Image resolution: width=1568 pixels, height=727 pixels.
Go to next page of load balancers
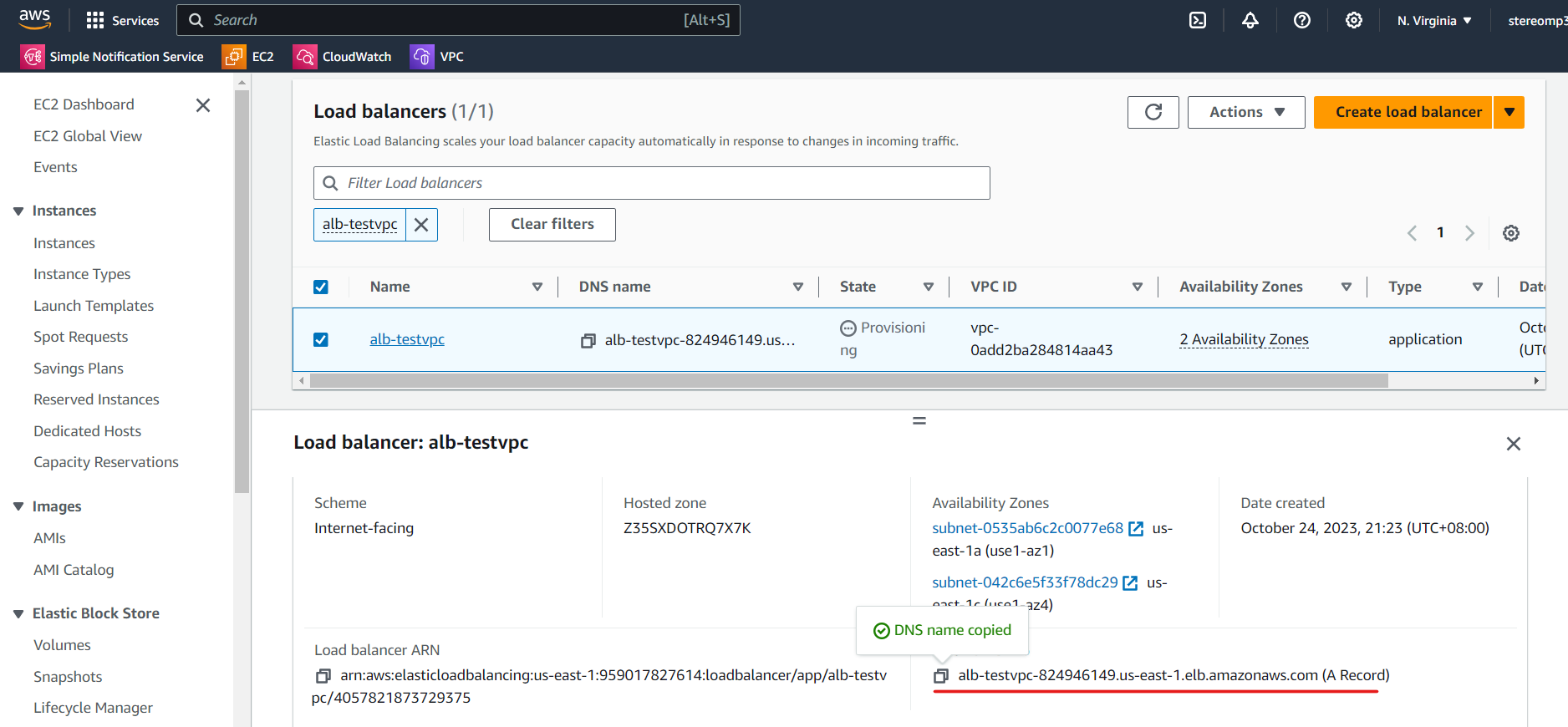click(x=1469, y=233)
